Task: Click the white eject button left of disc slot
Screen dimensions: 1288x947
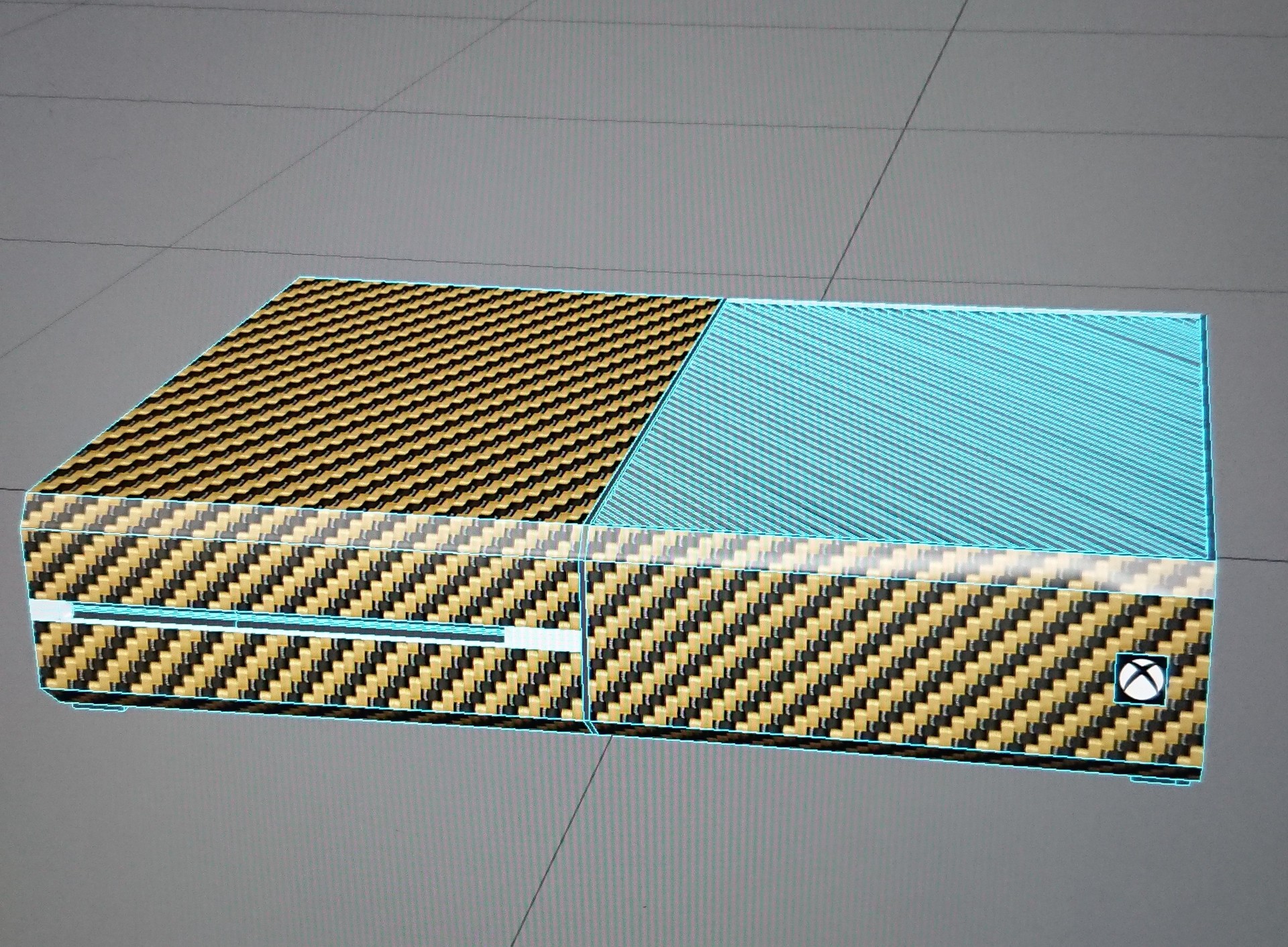Action: coord(51,610)
